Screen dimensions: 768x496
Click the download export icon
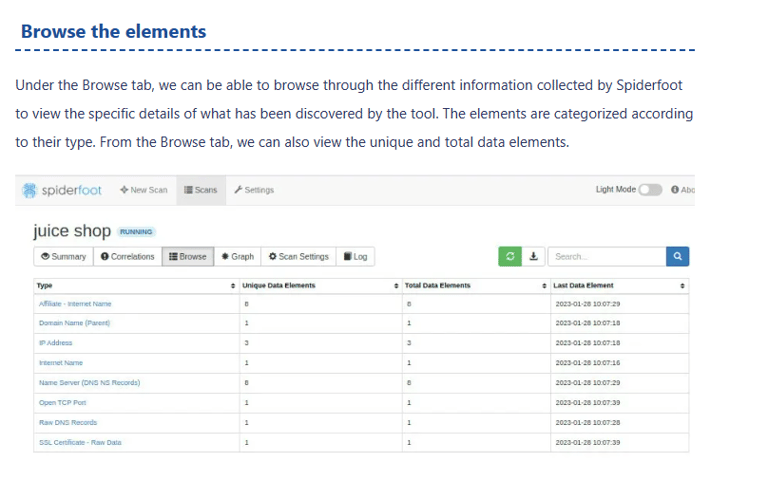coord(533,257)
